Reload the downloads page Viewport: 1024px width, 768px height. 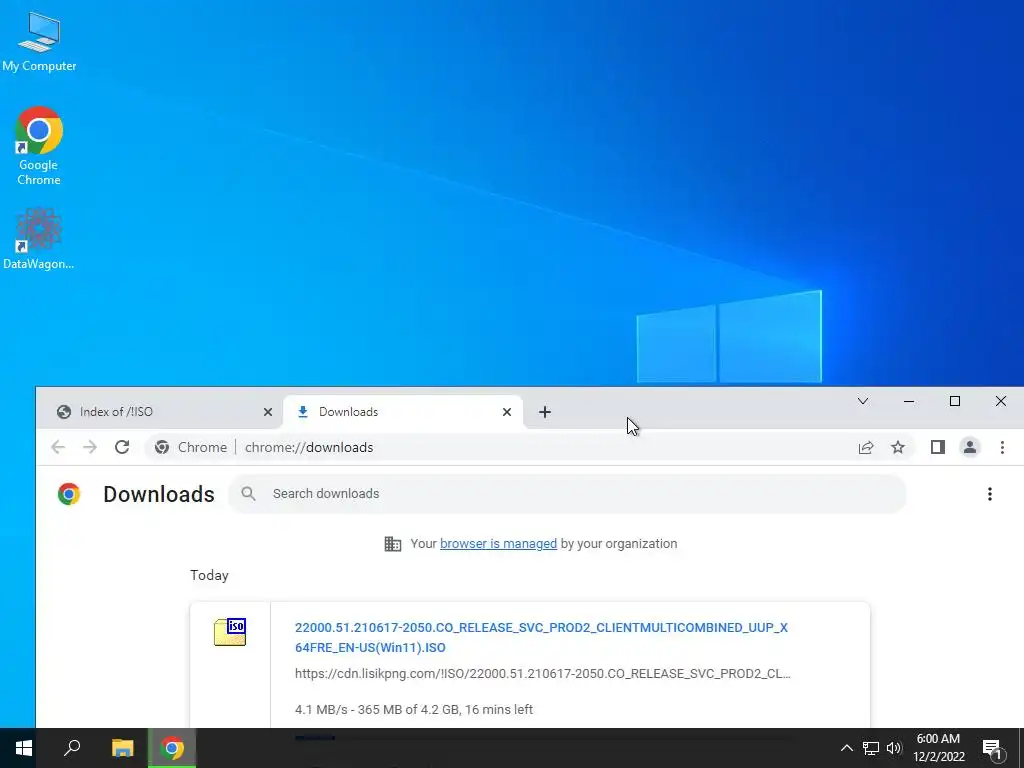(122, 447)
